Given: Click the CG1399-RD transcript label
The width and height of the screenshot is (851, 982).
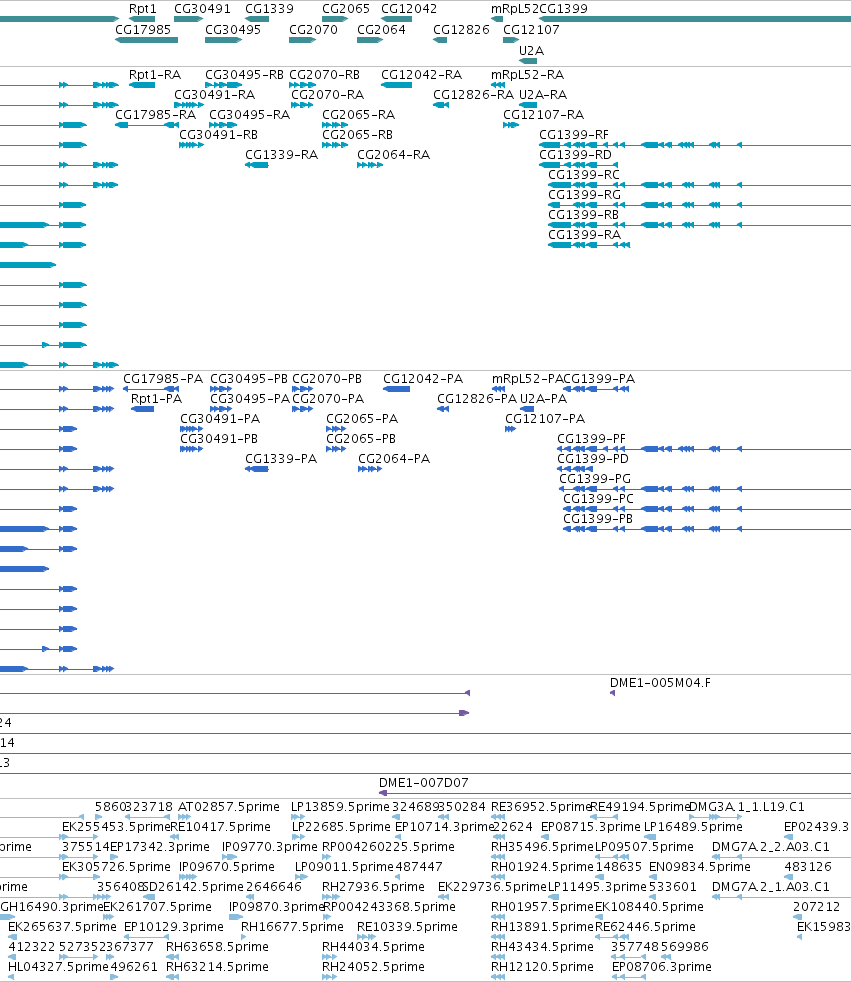Looking at the screenshot, I should pos(575,155).
